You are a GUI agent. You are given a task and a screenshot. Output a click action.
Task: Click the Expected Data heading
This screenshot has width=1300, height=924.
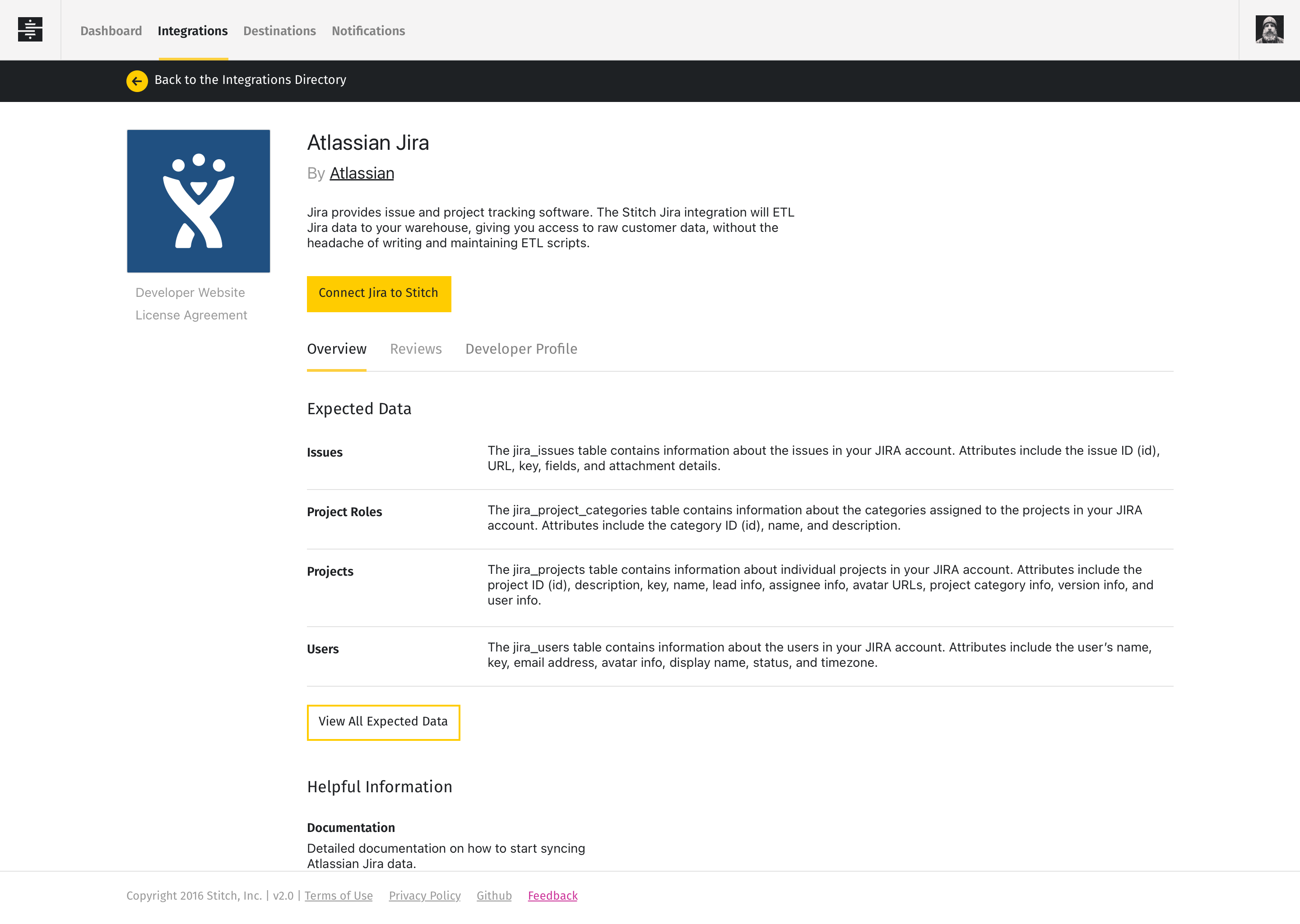click(359, 408)
